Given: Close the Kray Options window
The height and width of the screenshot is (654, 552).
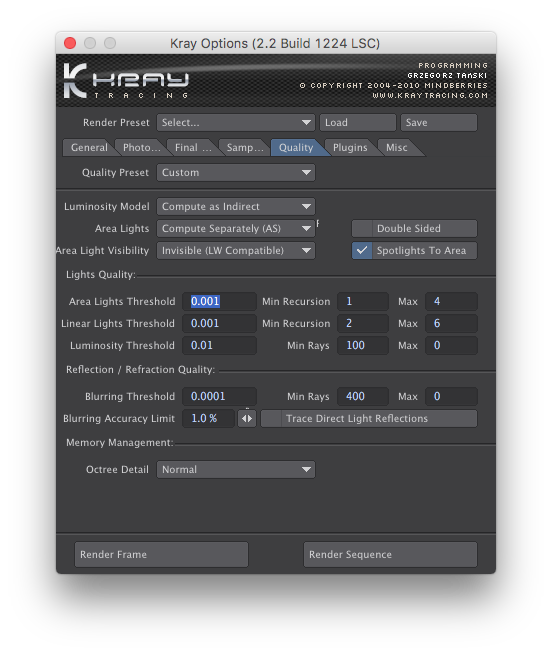Looking at the screenshot, I should [70, 43].
